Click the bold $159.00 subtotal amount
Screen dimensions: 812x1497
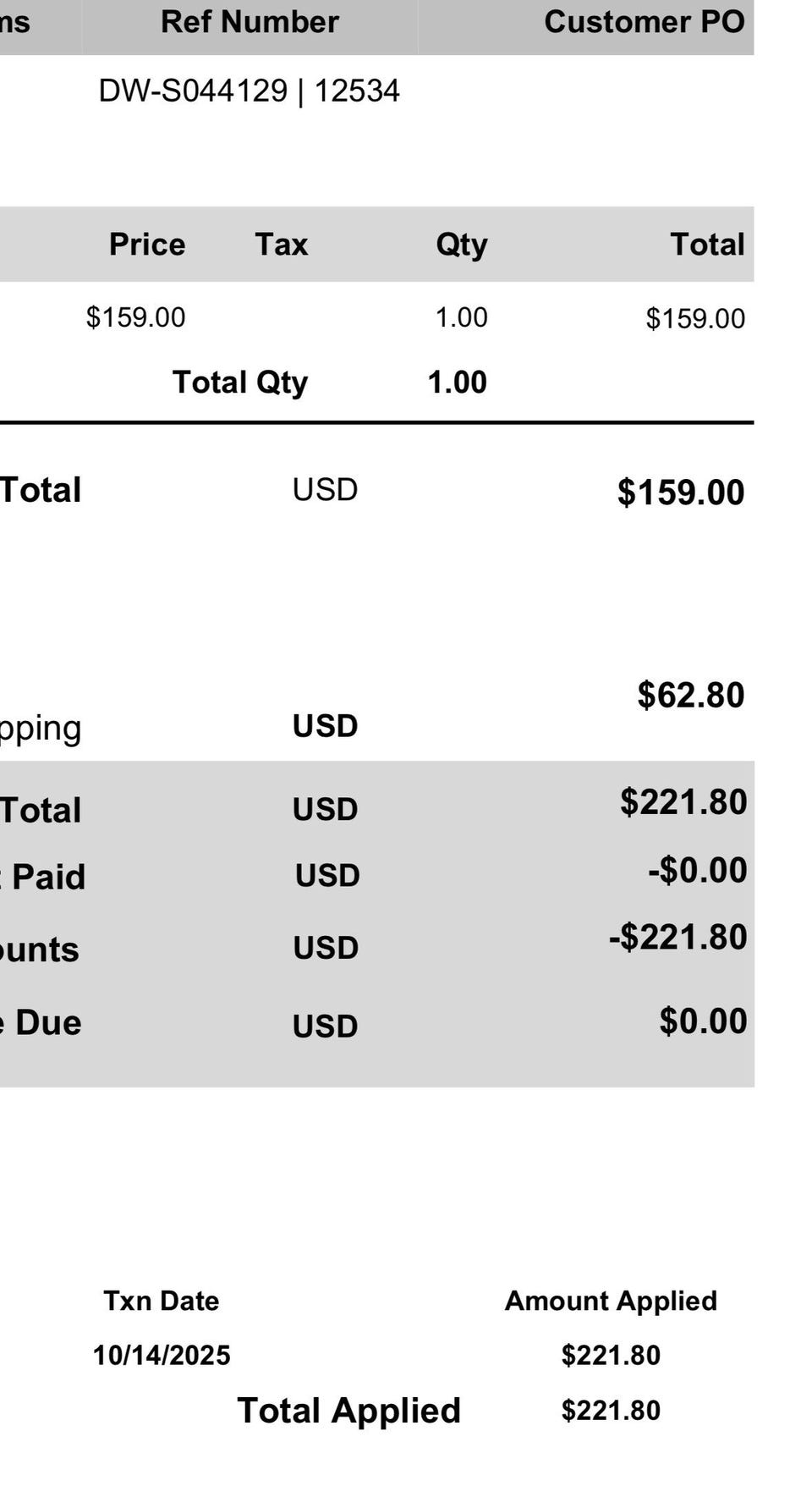coord(681,493)
